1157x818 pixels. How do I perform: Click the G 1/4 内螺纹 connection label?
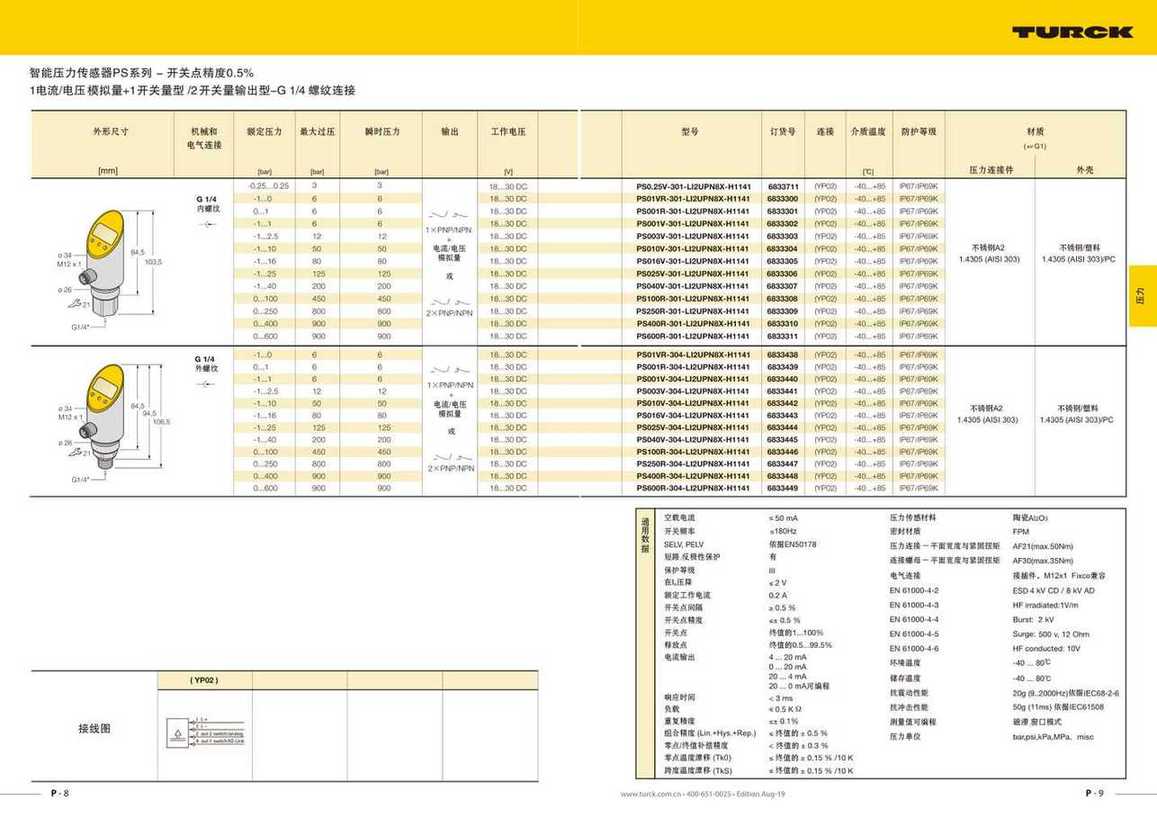click(x=207, y=204)
